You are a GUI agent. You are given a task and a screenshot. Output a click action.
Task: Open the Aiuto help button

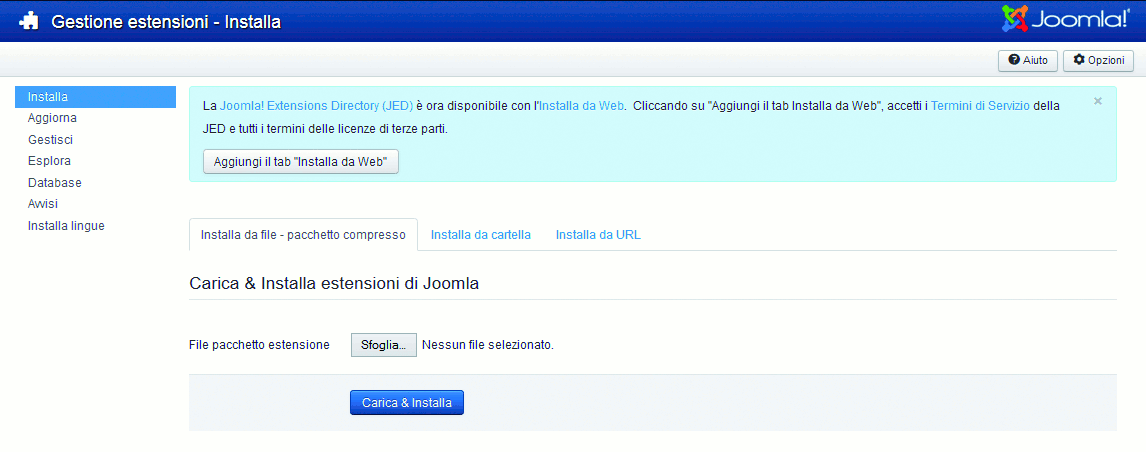pos(1028,61)
